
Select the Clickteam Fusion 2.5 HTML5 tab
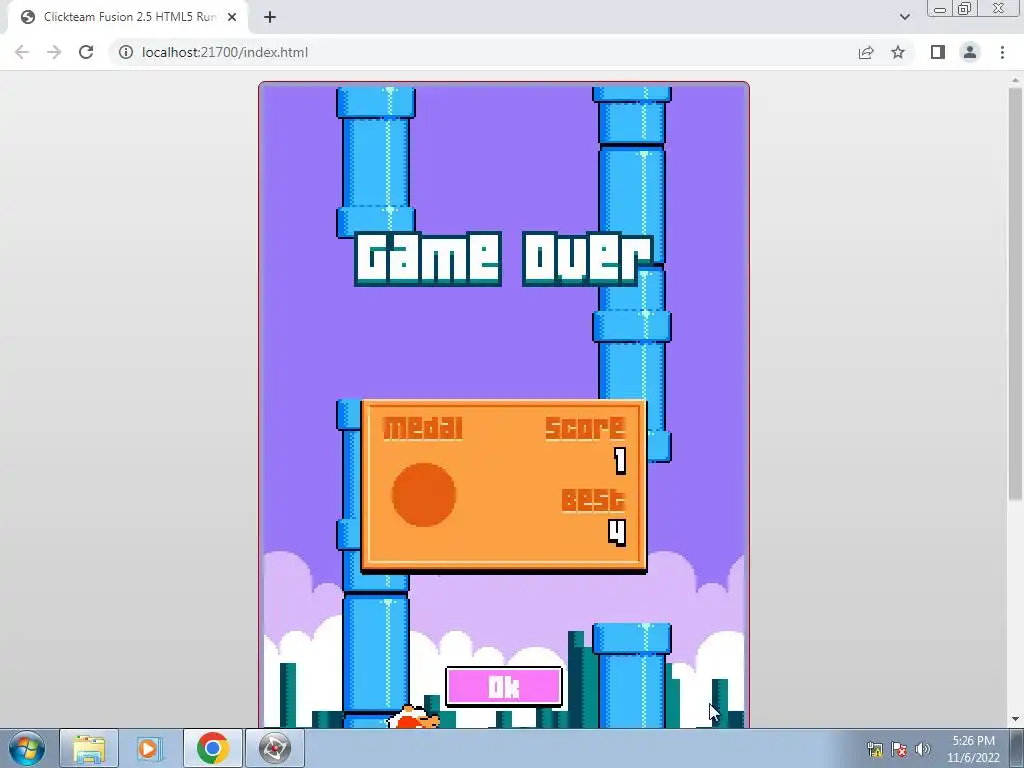pyautogui.click(x=128, y=17)
